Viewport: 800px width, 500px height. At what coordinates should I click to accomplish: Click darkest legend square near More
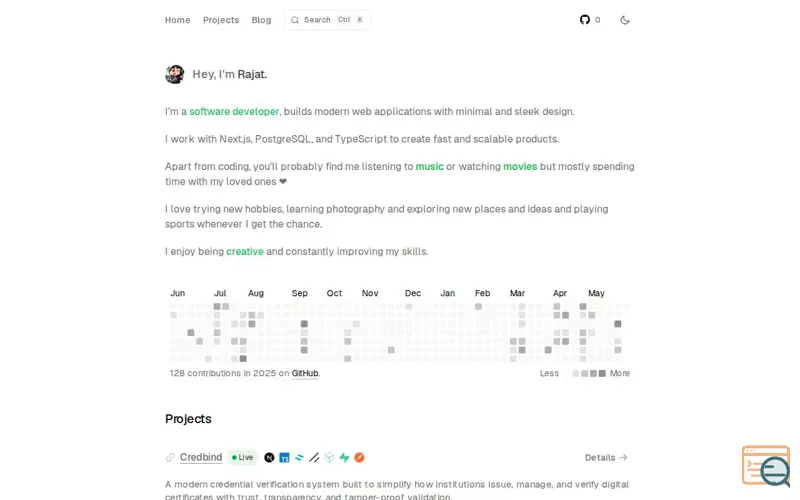click(602, 373)
